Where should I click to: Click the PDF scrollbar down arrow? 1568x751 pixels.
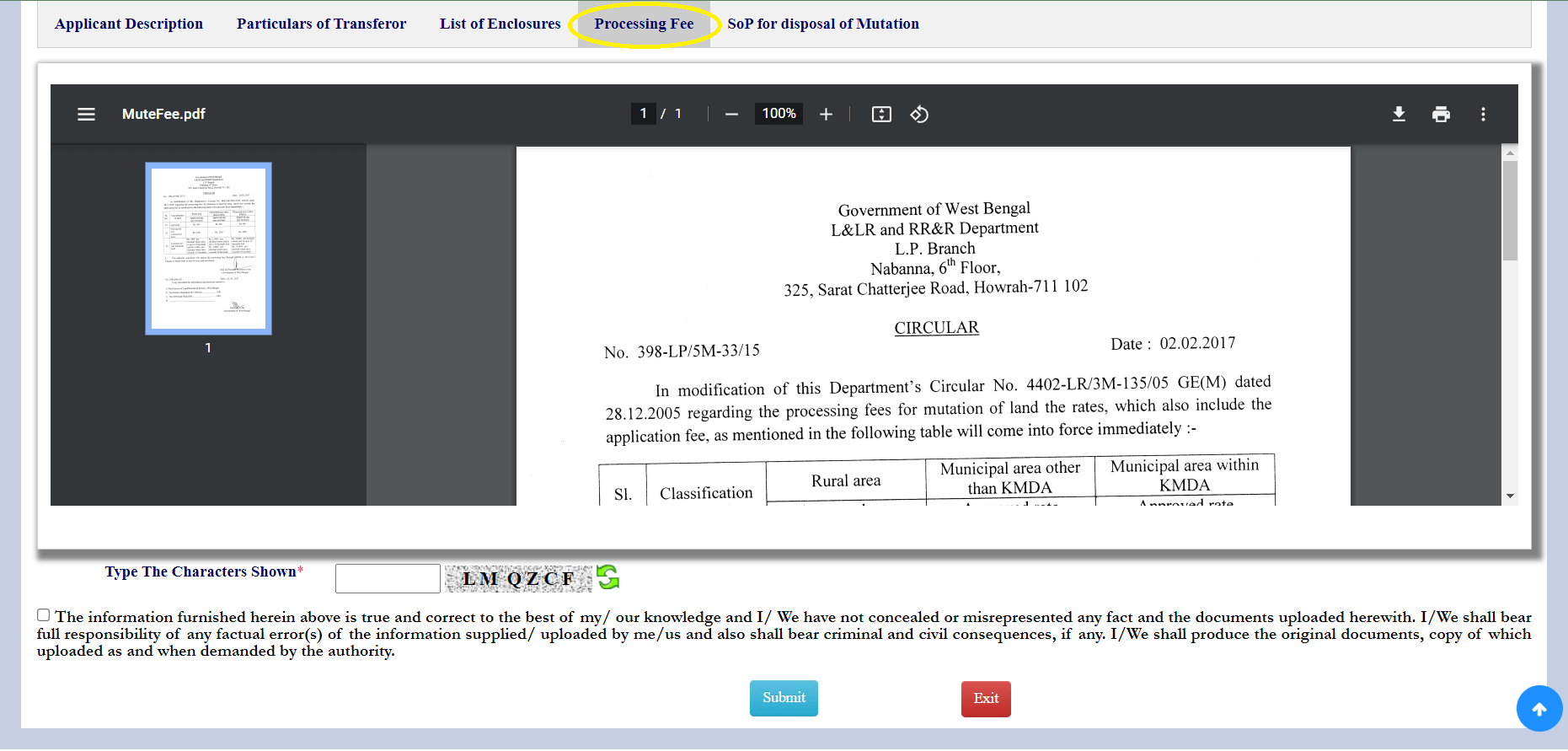(x=1510, y=496)
